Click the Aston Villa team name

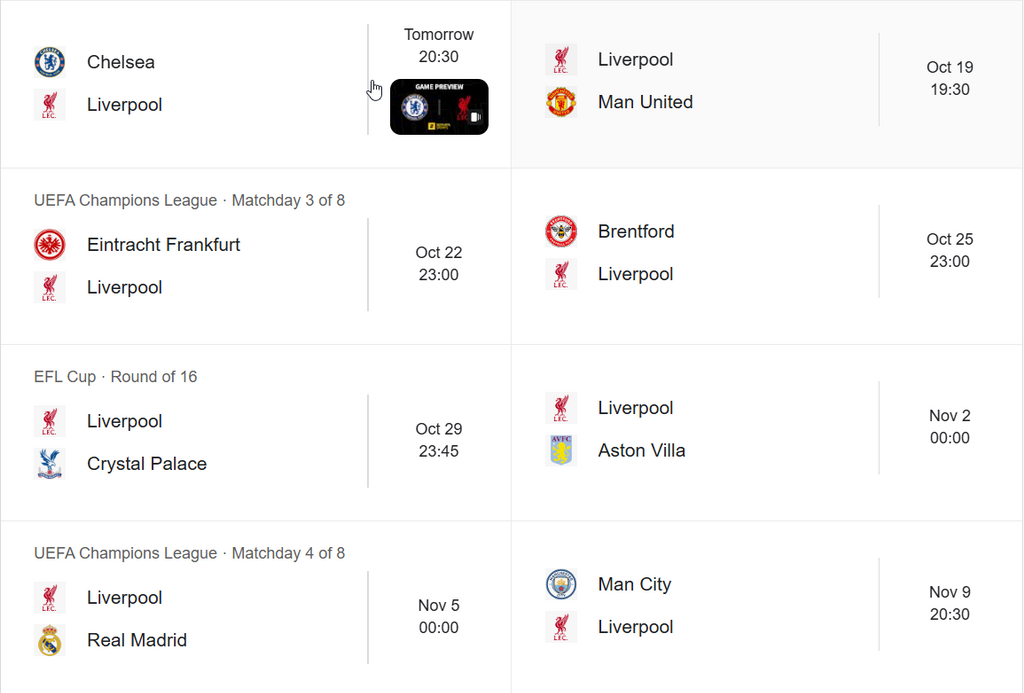tap(642, 451)
